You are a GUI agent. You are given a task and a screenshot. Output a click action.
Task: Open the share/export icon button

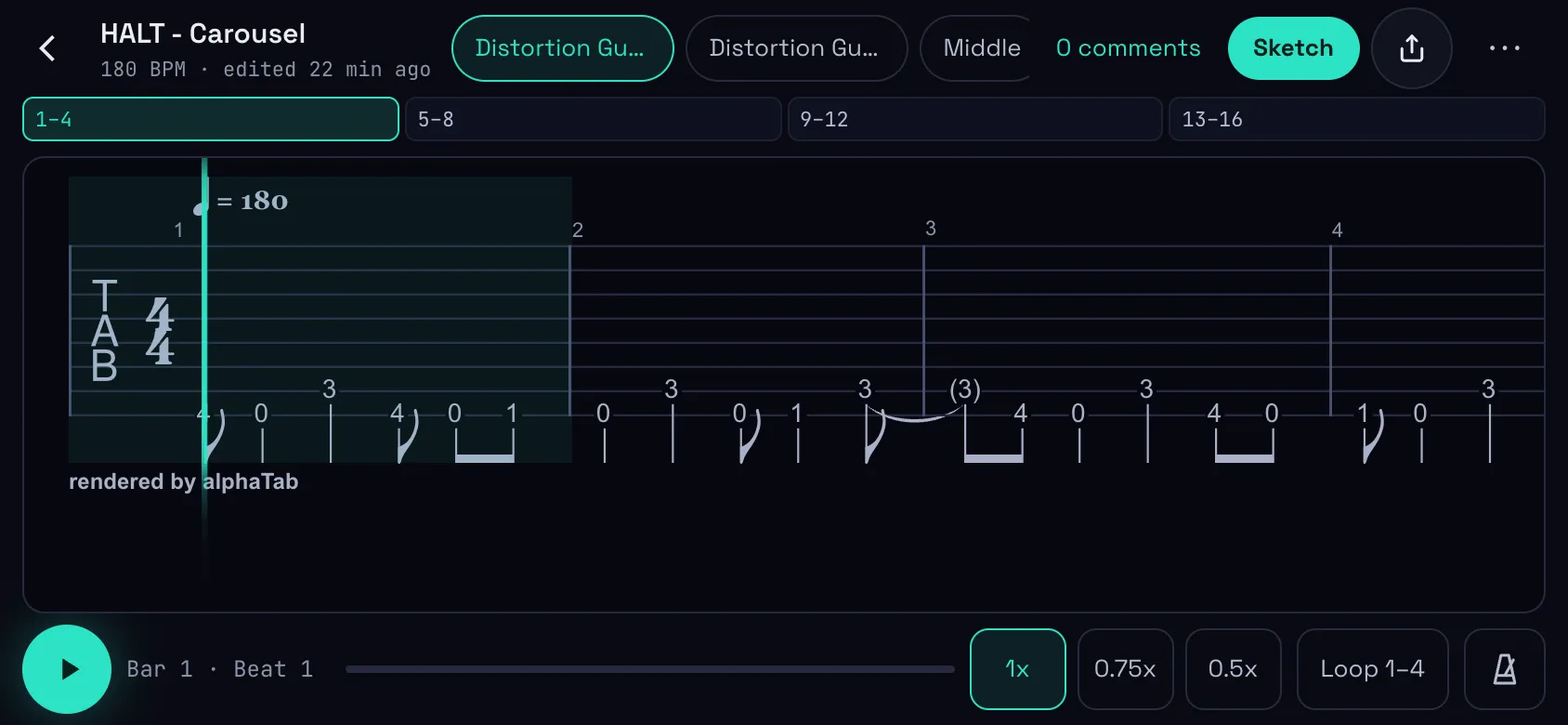pos(1411,48)
